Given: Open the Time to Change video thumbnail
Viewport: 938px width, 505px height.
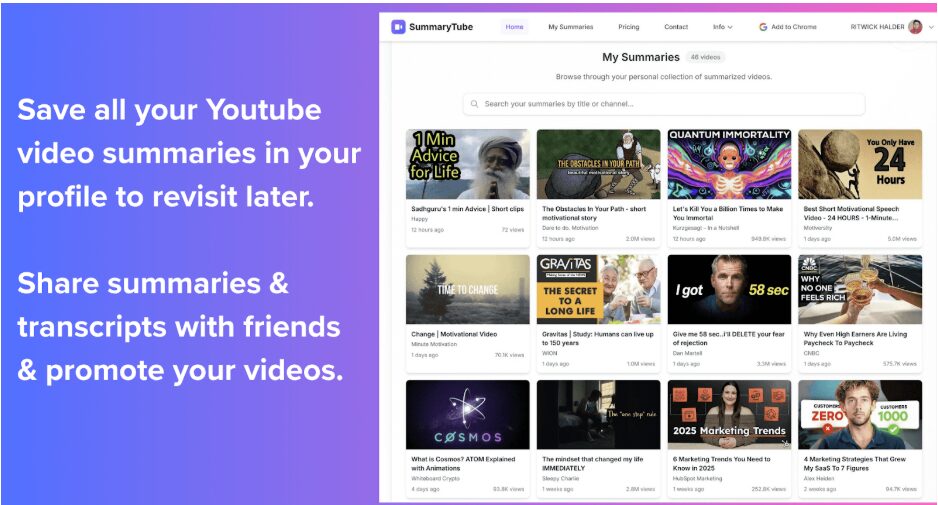Looking at the screenshot, I should [467, 289].
